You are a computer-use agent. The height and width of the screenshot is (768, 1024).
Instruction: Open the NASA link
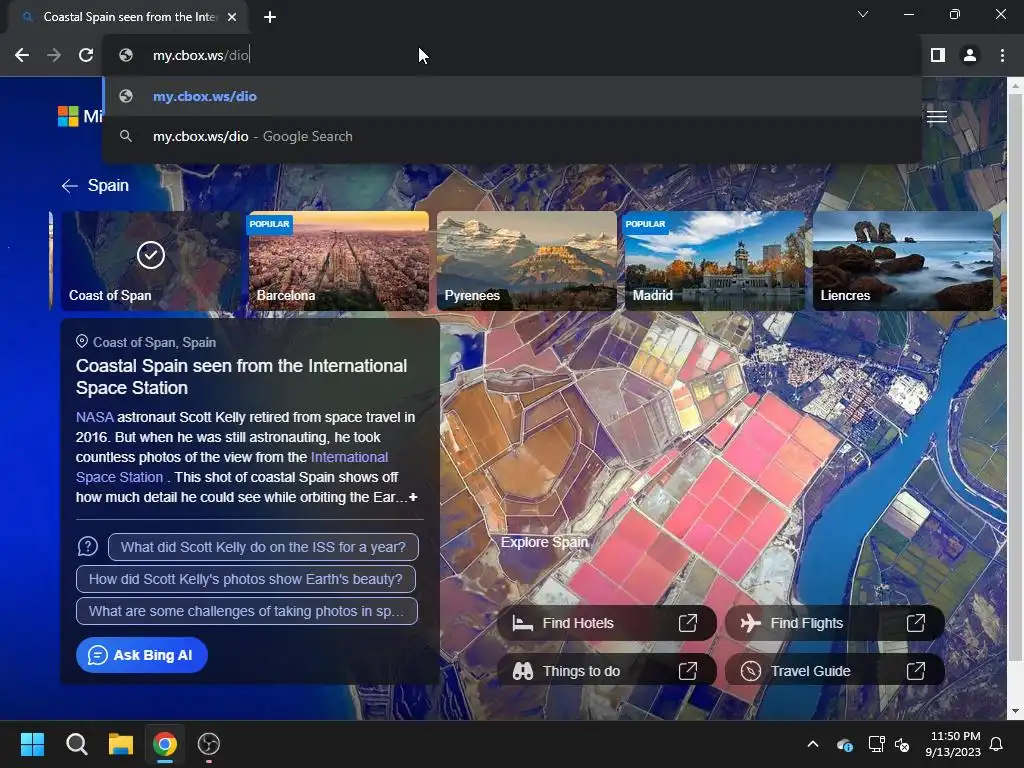tap(95, 417)
